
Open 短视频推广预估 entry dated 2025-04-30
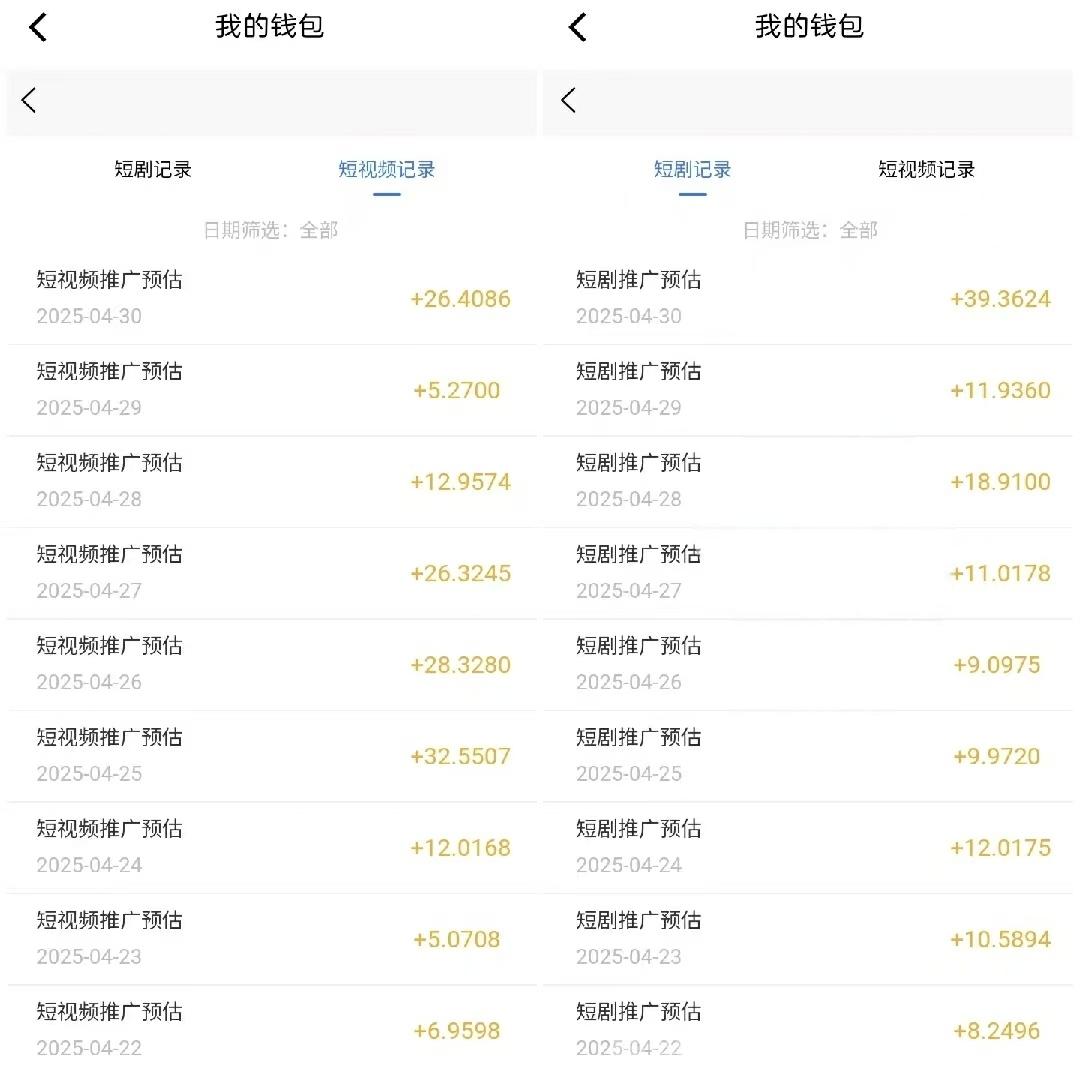point(271,298)
